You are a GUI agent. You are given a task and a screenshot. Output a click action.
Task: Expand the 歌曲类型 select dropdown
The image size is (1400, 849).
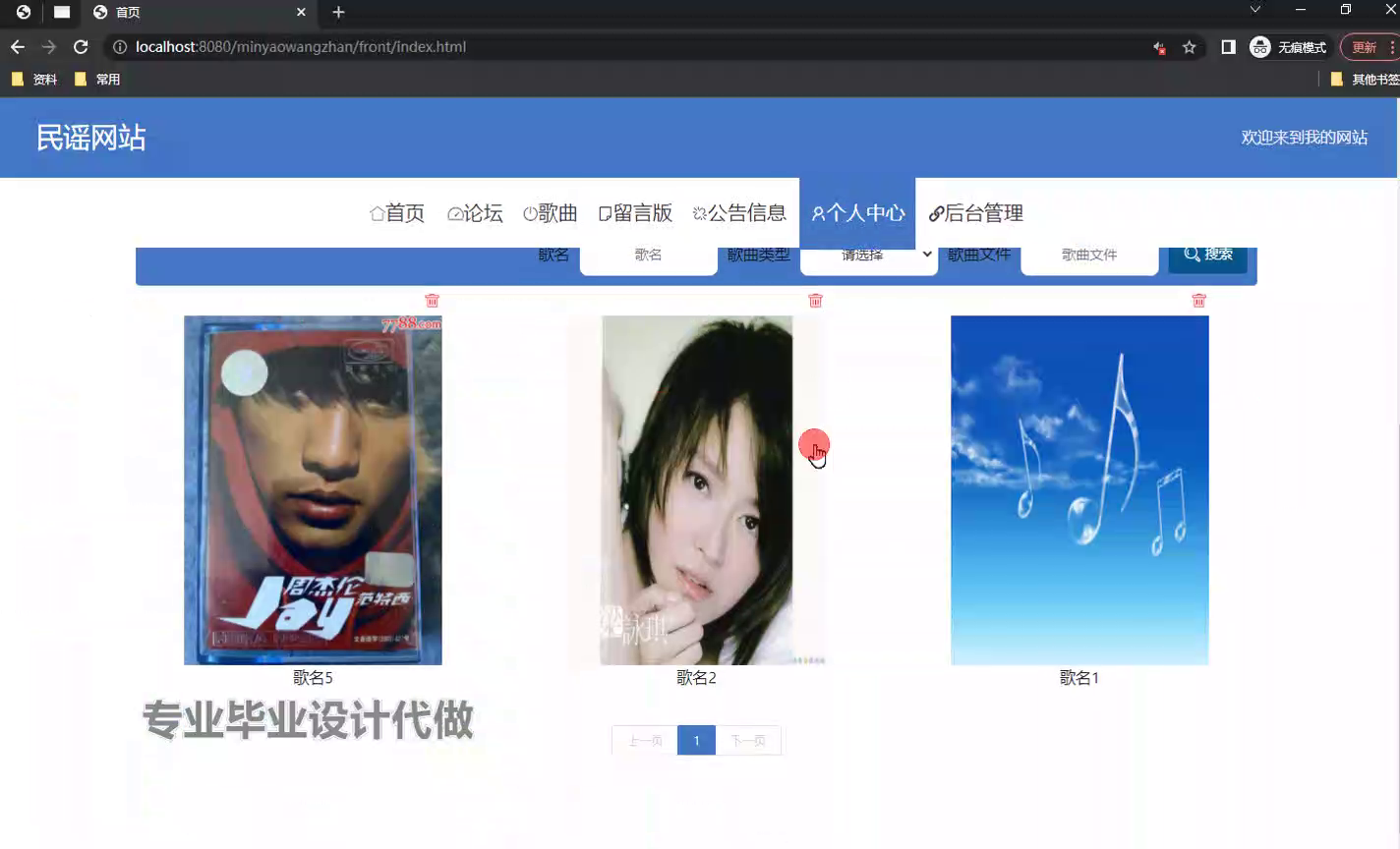pos(869,255)
